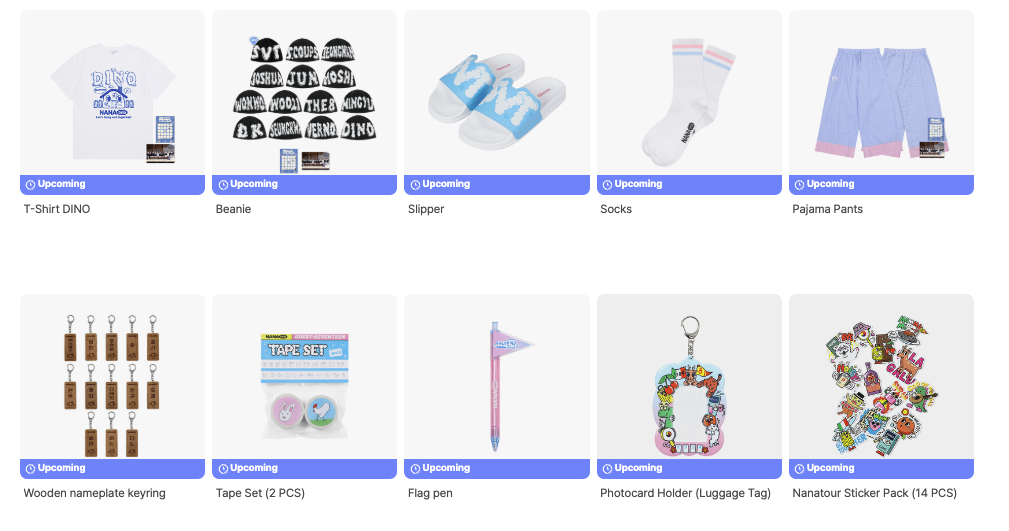Select the Socks product image
This screenshot has width=1009, height=531.
689,93
